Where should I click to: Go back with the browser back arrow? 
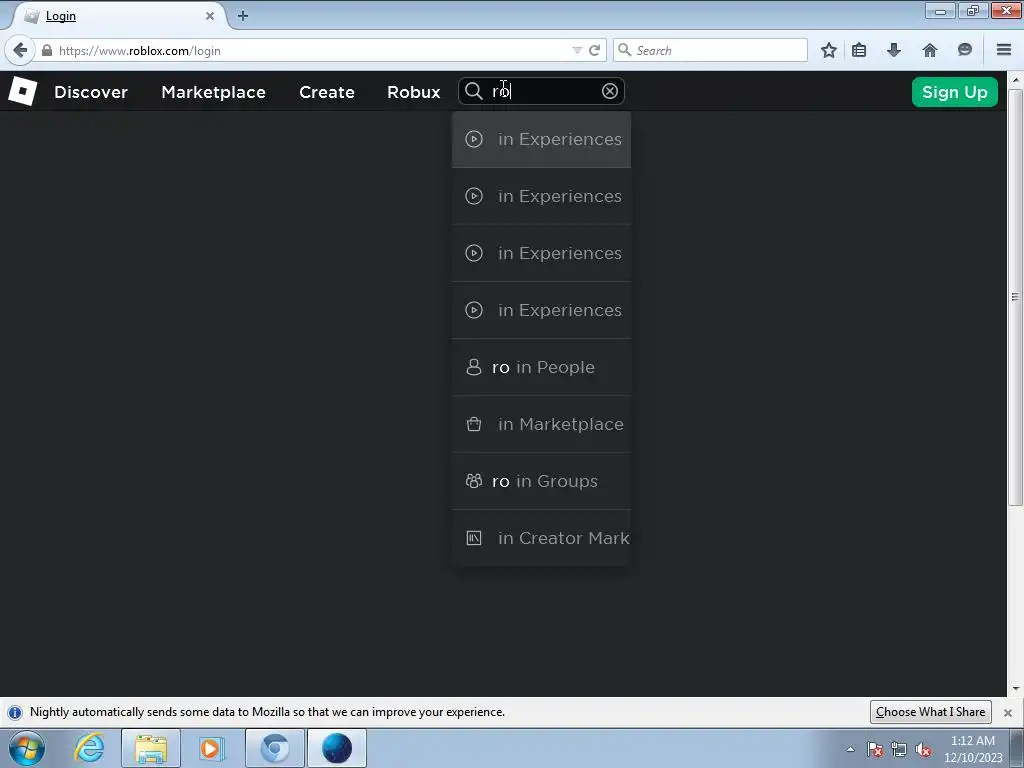click(x=20, y=50)
